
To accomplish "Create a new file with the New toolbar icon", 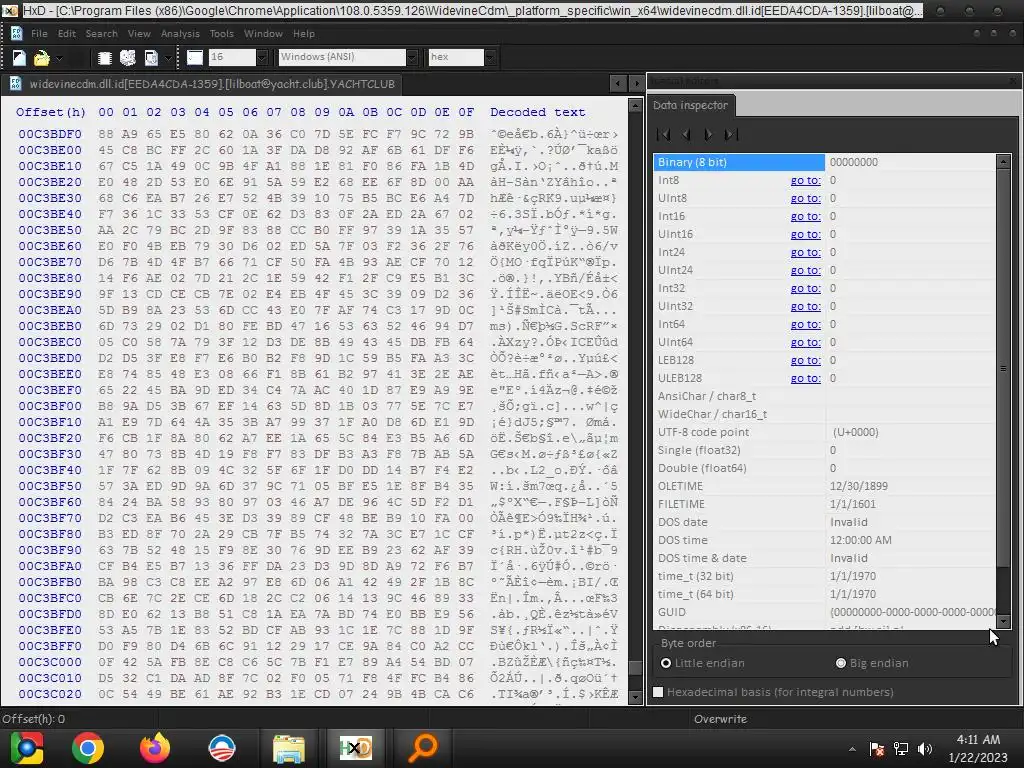I will coord(19,58).
